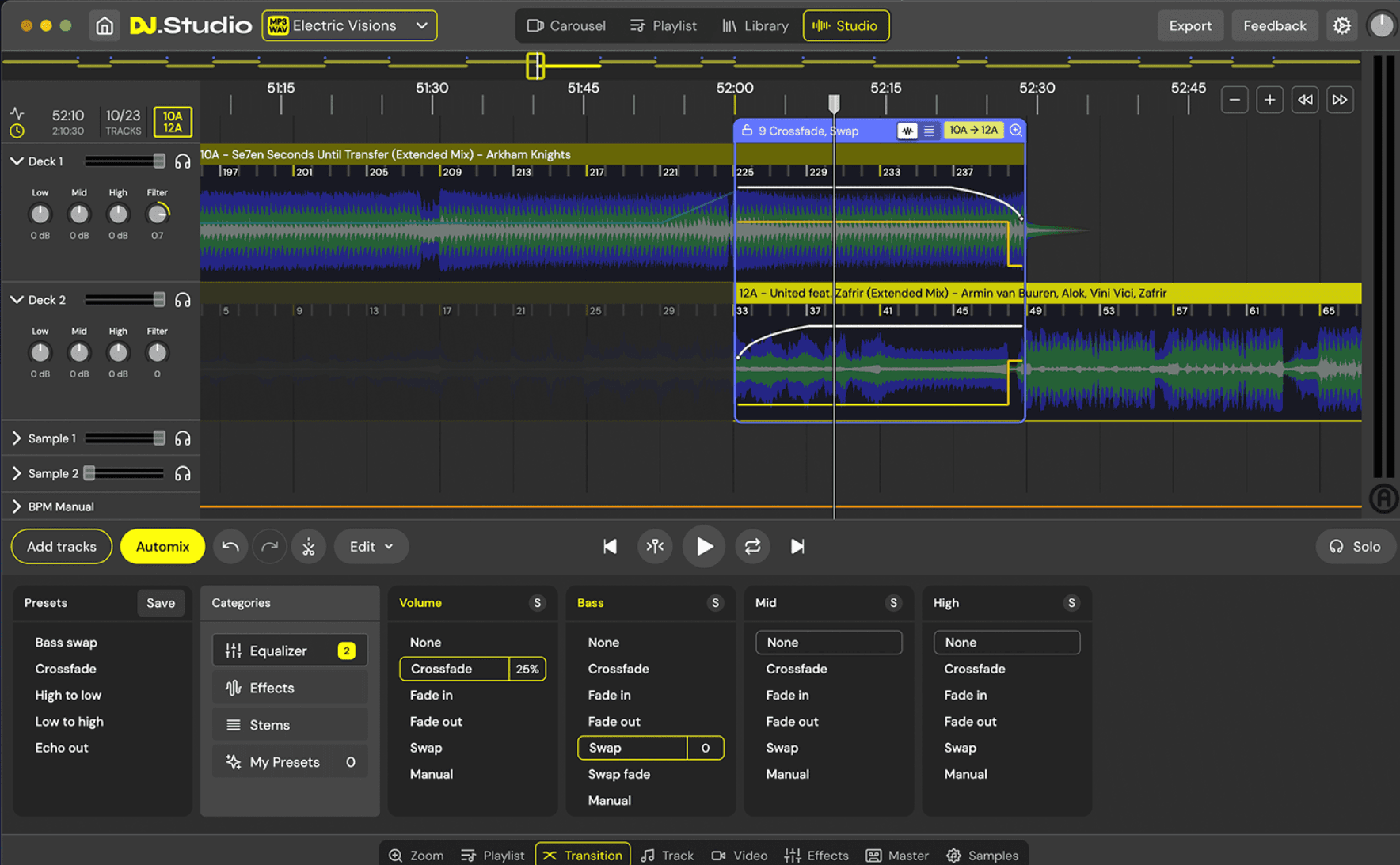Click the transition waveform view icon
1400x865 pixels.
tap(907, 131)
